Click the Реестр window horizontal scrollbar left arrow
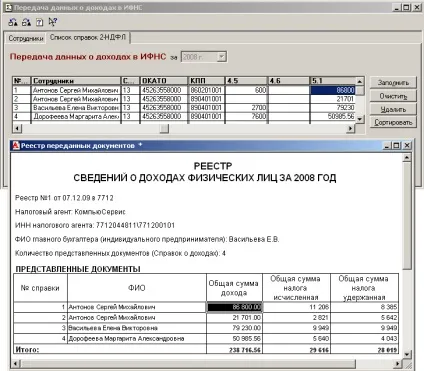Screen dimensions: 424x371 (15, 364)
